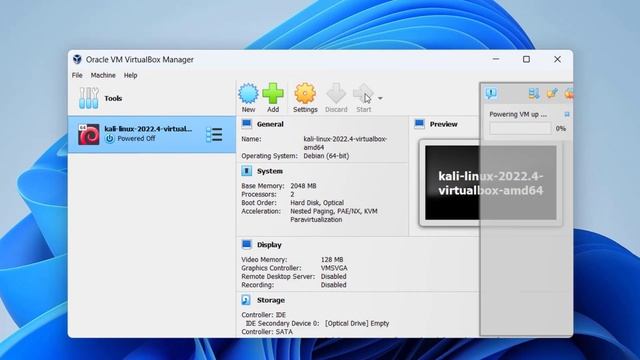Image resolution: width=640 pixels, height=360 pixels.
Task: Open the Machine menu
Action: (103, 75)
